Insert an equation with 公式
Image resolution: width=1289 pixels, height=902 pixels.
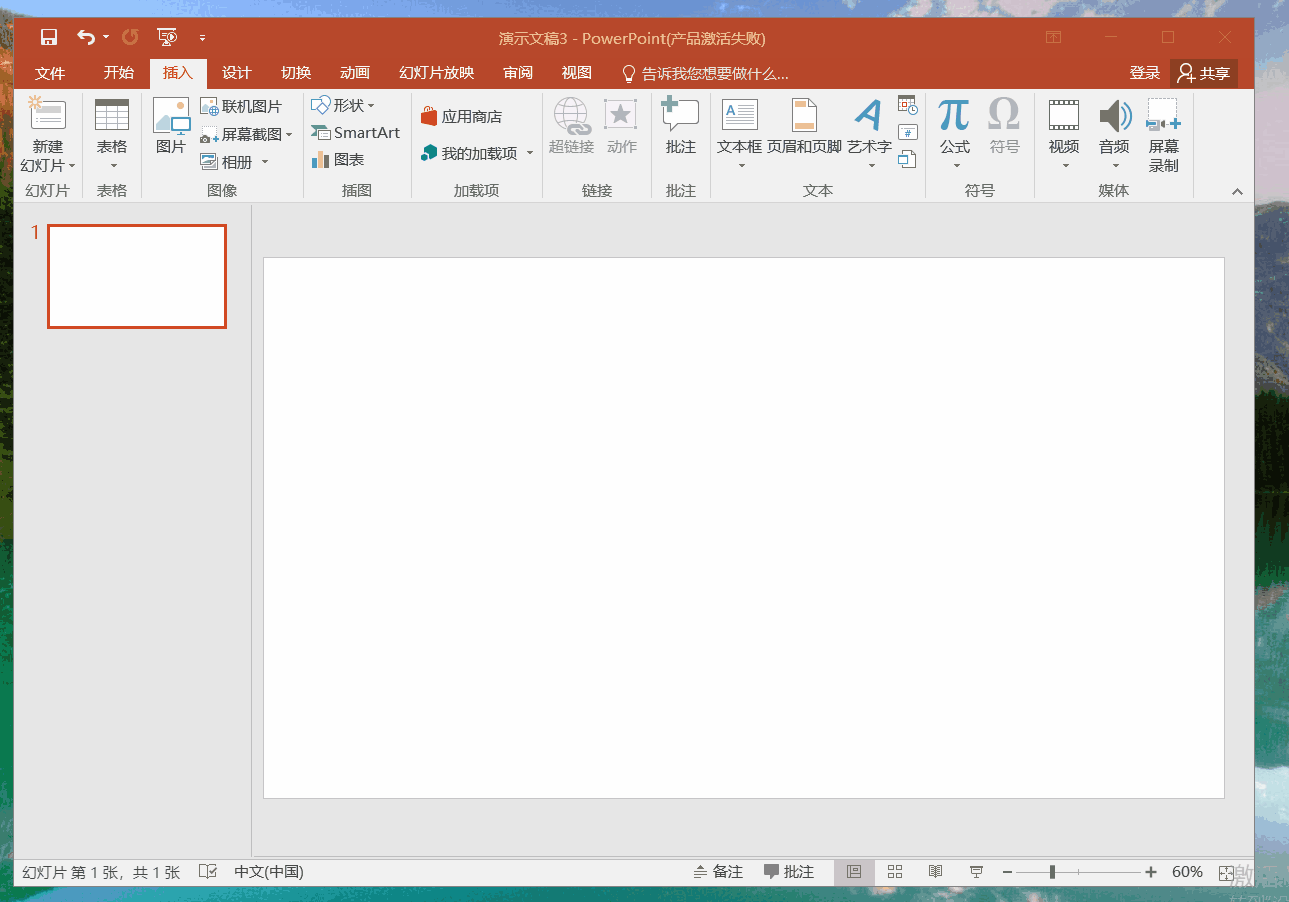pyautogui.click(x=953, y=125)
